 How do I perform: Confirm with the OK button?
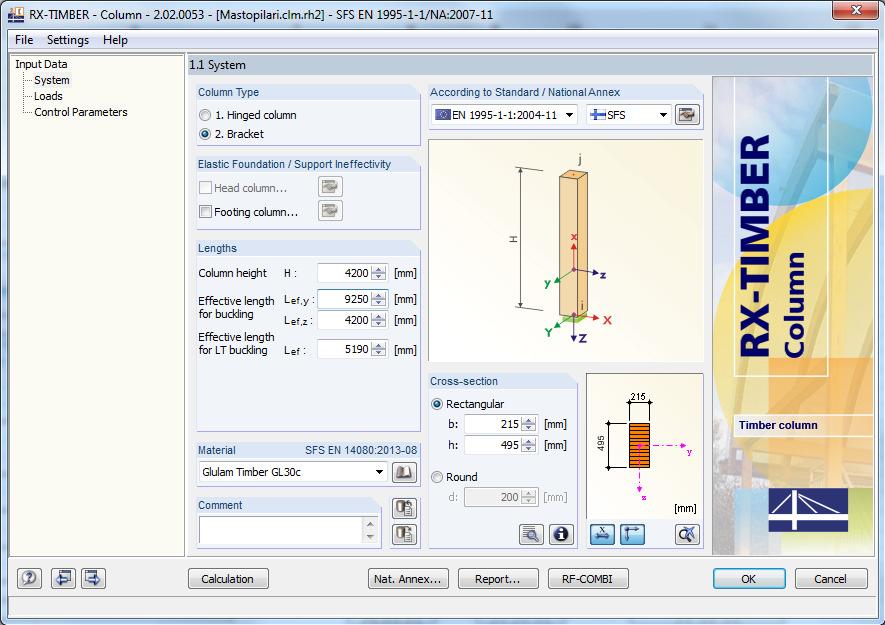(749, 579)
